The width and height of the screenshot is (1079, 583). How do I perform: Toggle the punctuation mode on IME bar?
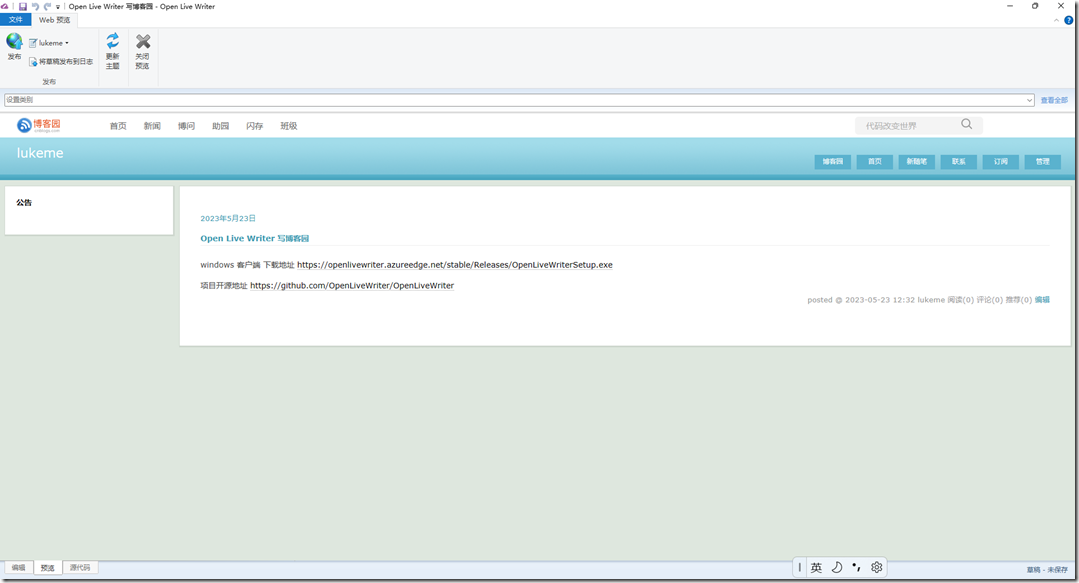point(857,568)
